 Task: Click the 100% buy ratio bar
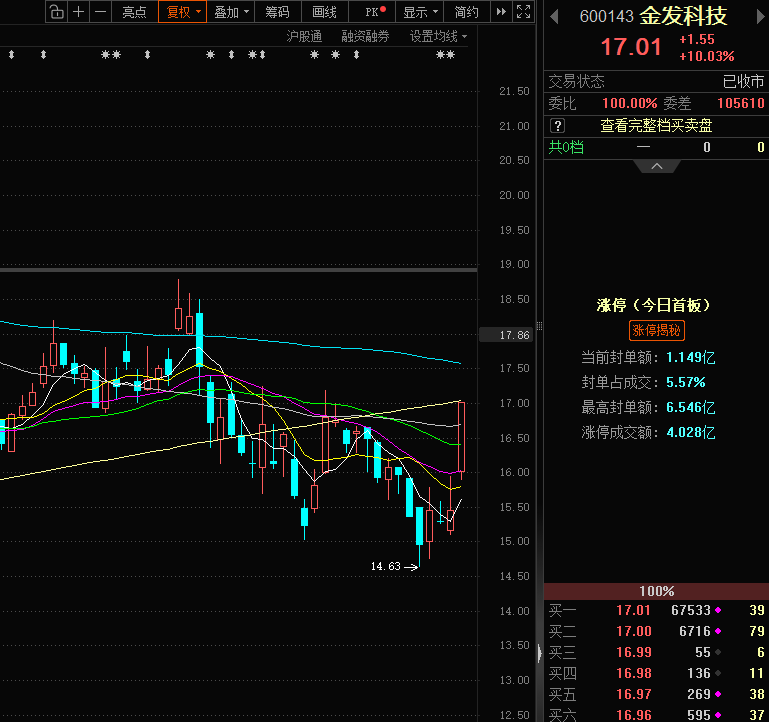[x=656, y=591]
